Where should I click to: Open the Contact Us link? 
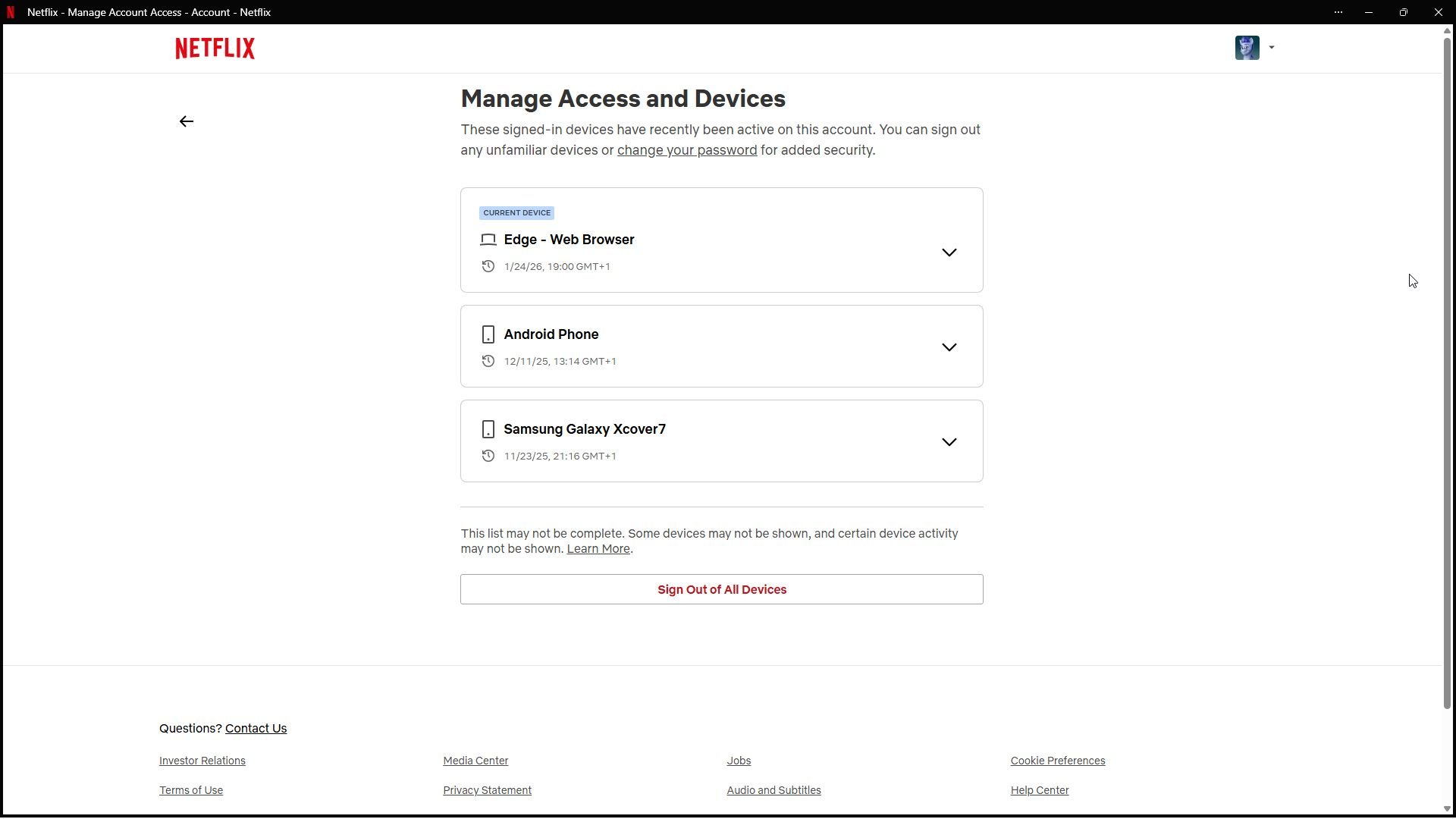tap(256, 729)
